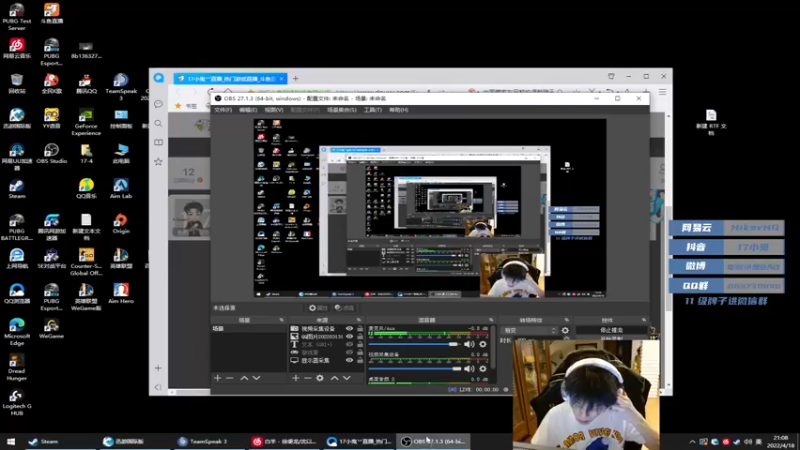Click the browser bookmarks star in bookmark bar
This screenshot has width=800, height=450.
tap(178, 106)
